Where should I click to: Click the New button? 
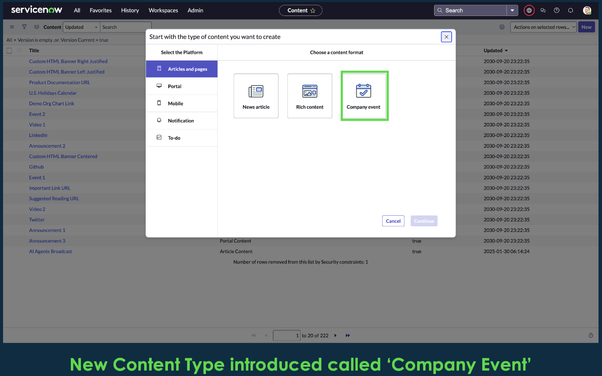(x=586, y=27)
